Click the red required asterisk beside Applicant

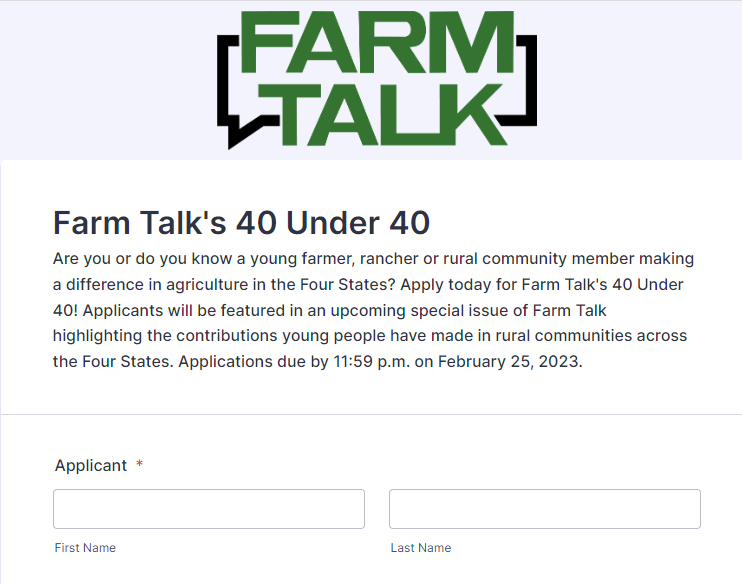tap(140, 463)
